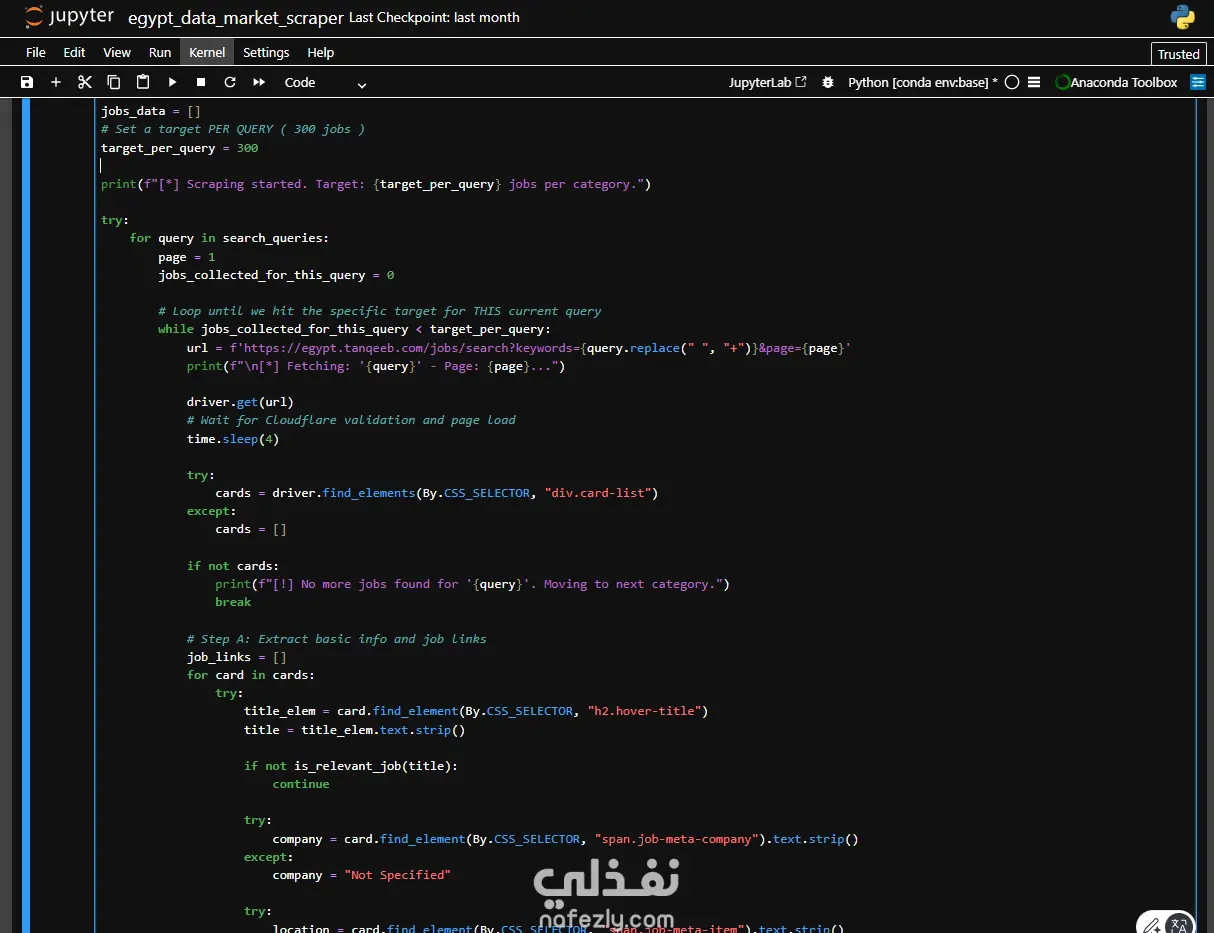Open the Kernel menu
This screenshot has height=933, width=1214.
207,52
